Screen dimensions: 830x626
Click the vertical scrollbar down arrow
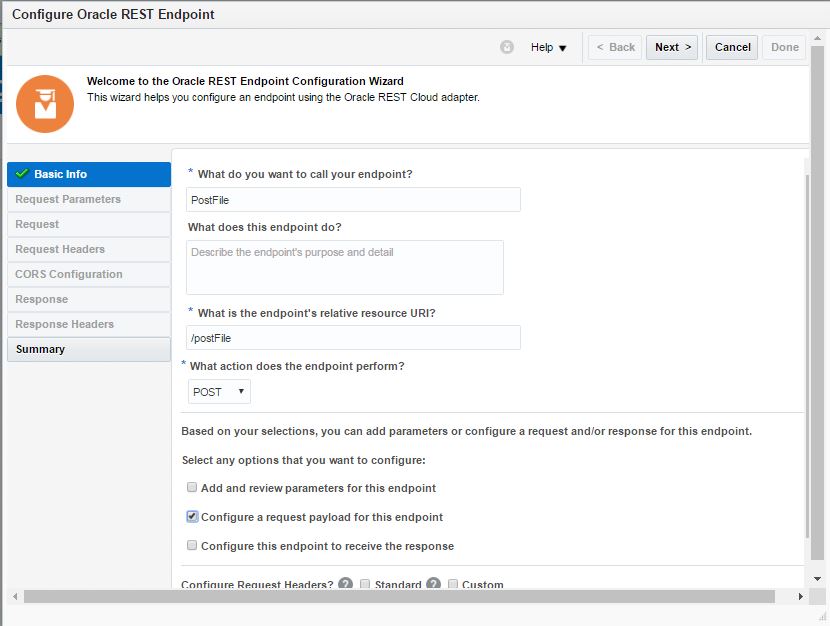coord(817,579)
